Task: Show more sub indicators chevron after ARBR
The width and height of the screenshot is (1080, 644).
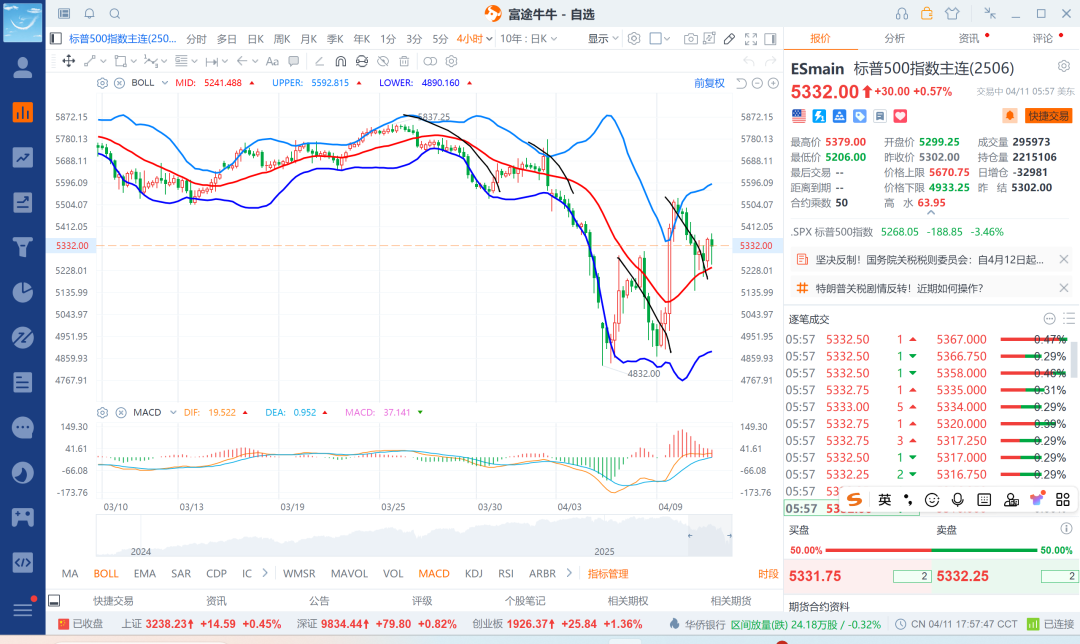Action: pos(569,573)
